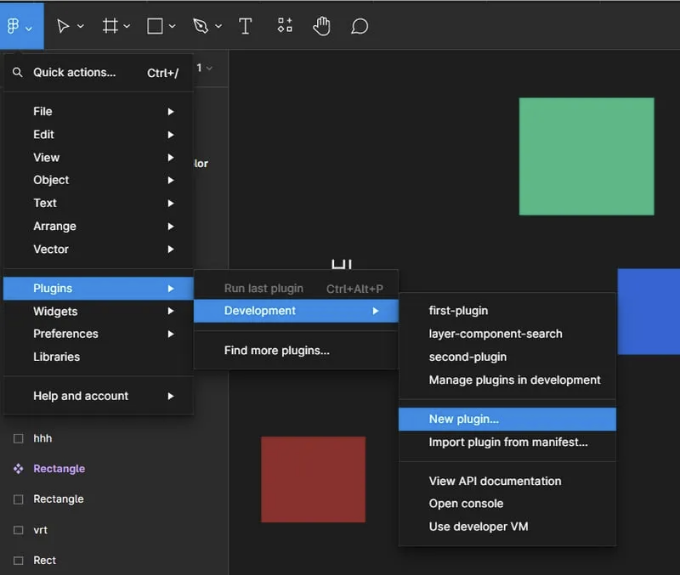Click the search icon beside Quick actions
This screenshot has width=680, height=575.
pyautogui.click(x=17, y=72)
